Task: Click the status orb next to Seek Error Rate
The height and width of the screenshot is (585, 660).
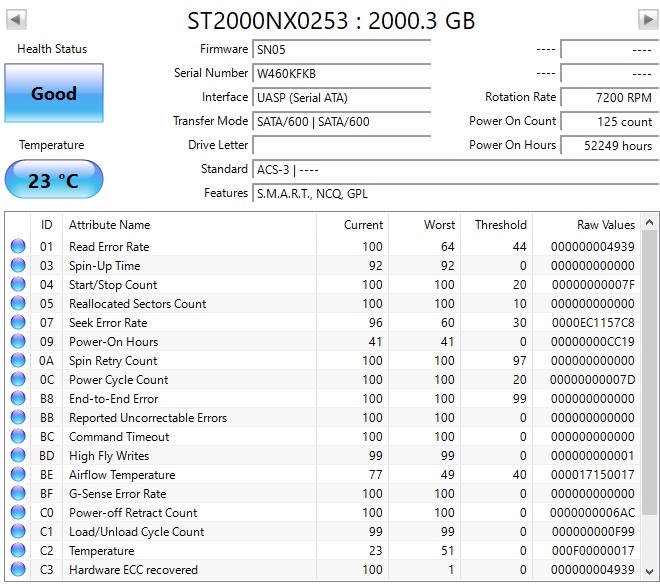Action: pyautogui.click(x=18, y=323)
